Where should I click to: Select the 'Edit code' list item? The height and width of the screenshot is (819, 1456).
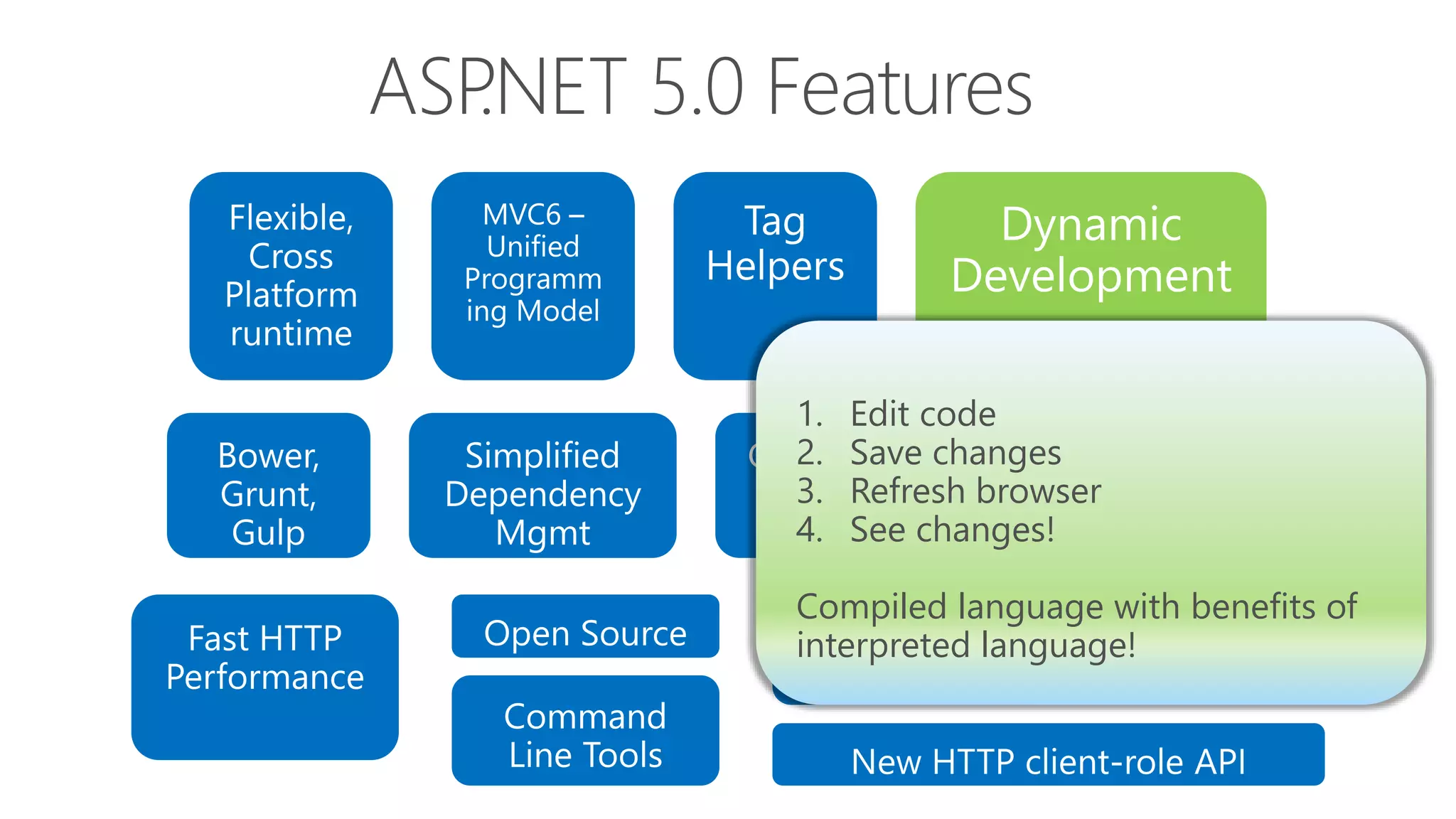pos(923,414)
